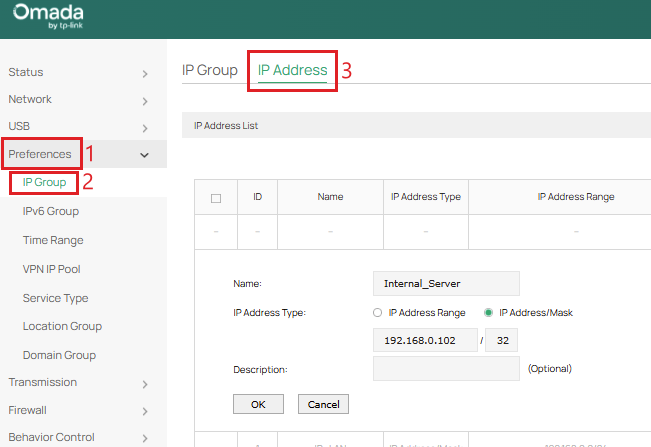
Task: Tick the select-all checkbox in table header
Action: 216,198
